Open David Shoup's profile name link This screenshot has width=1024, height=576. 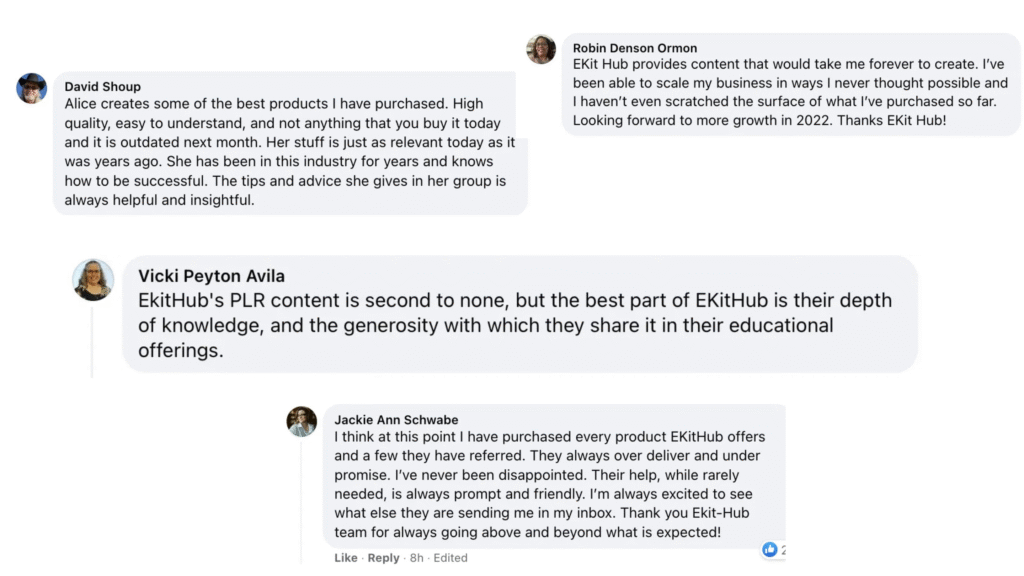103,87
